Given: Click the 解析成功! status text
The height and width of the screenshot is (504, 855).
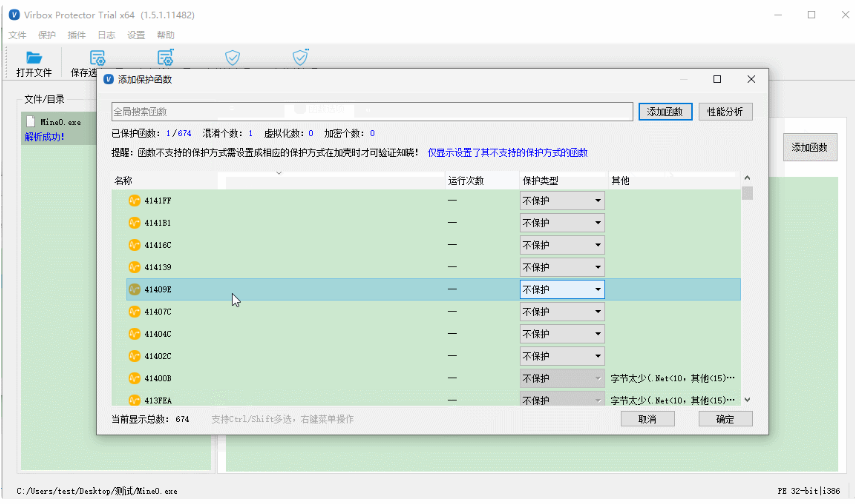Looking at the screenshot, I should point(45,137).
